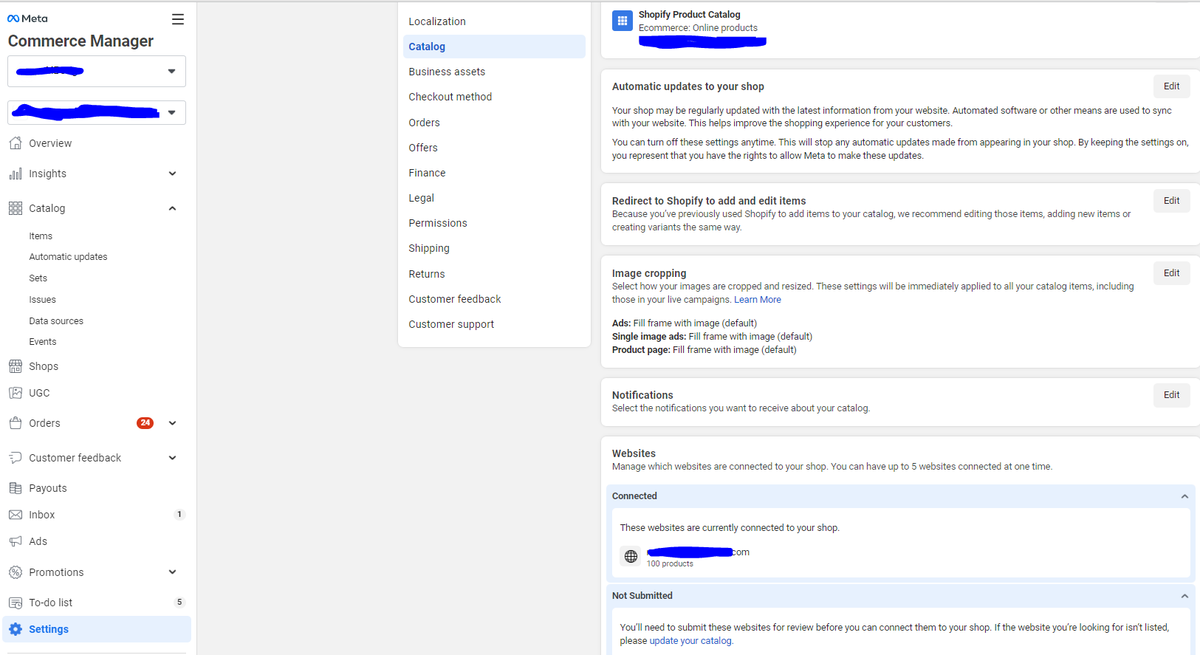Follow the Learn More link
The height and width of the screenshot is (655, 1200).
pyautogui.click(x=757, y=300)
